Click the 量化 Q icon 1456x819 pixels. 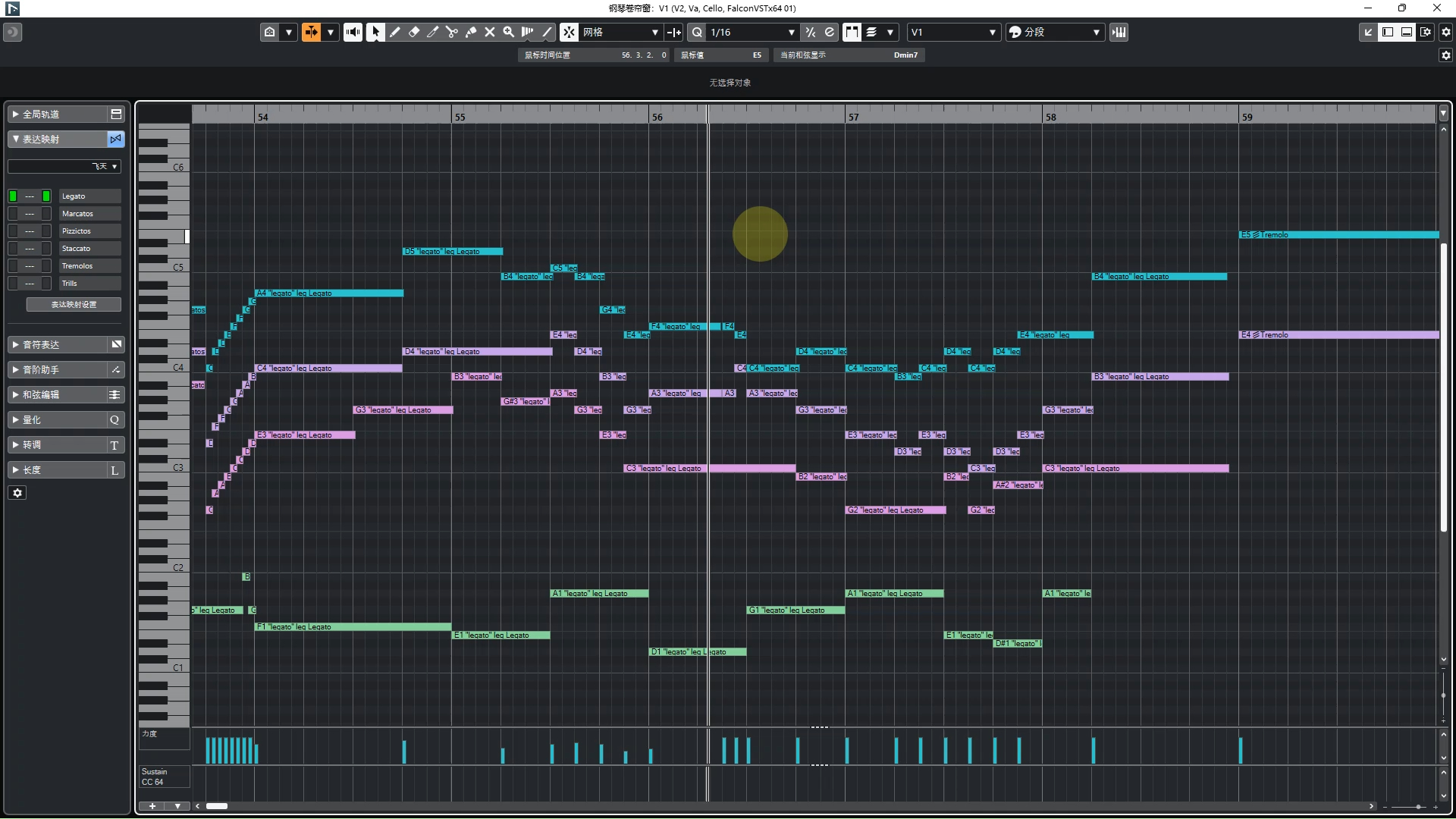pyautogui.click(x=115, y=419)
